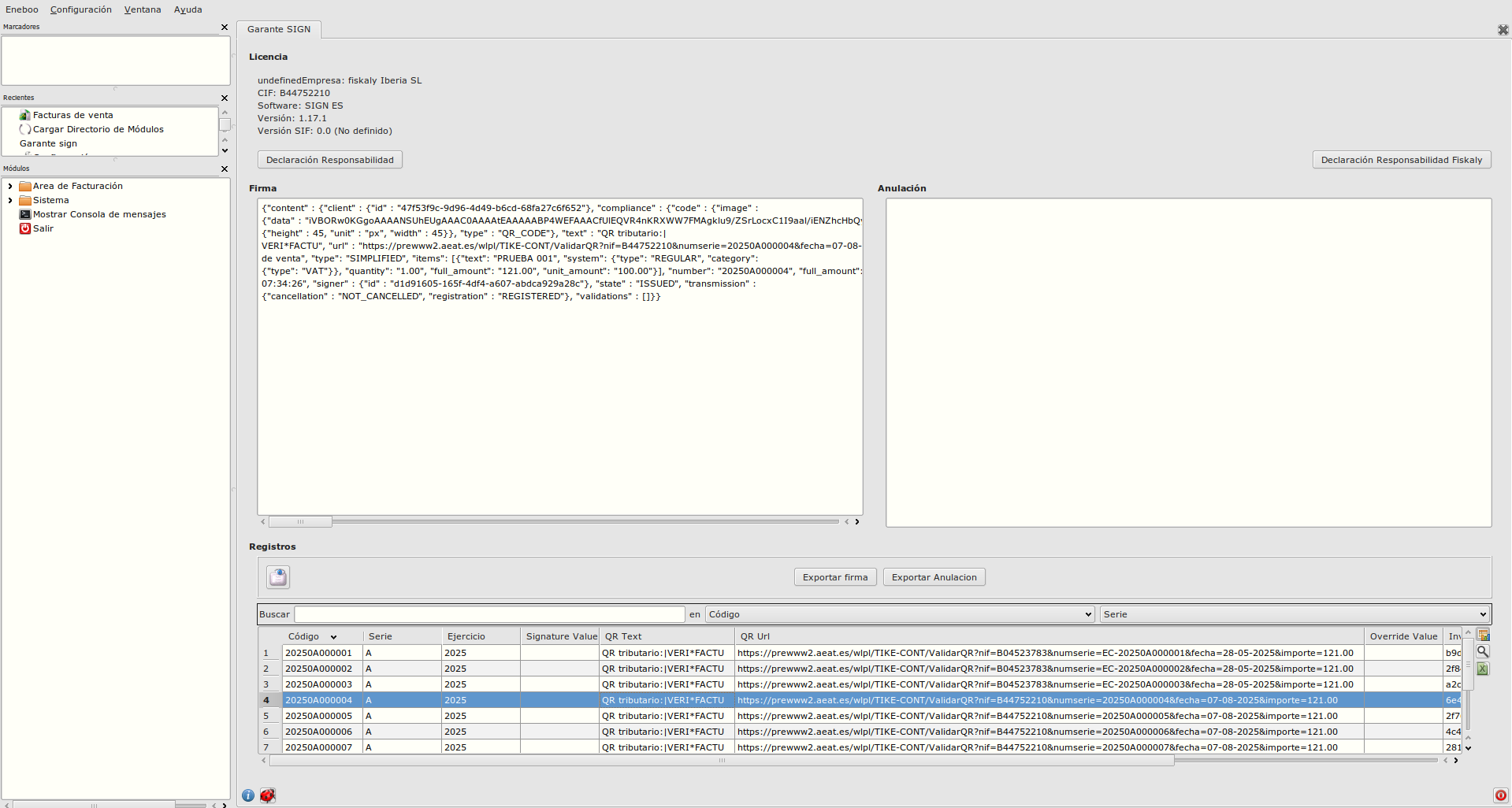Open the Configuración menu

(81, 9)
